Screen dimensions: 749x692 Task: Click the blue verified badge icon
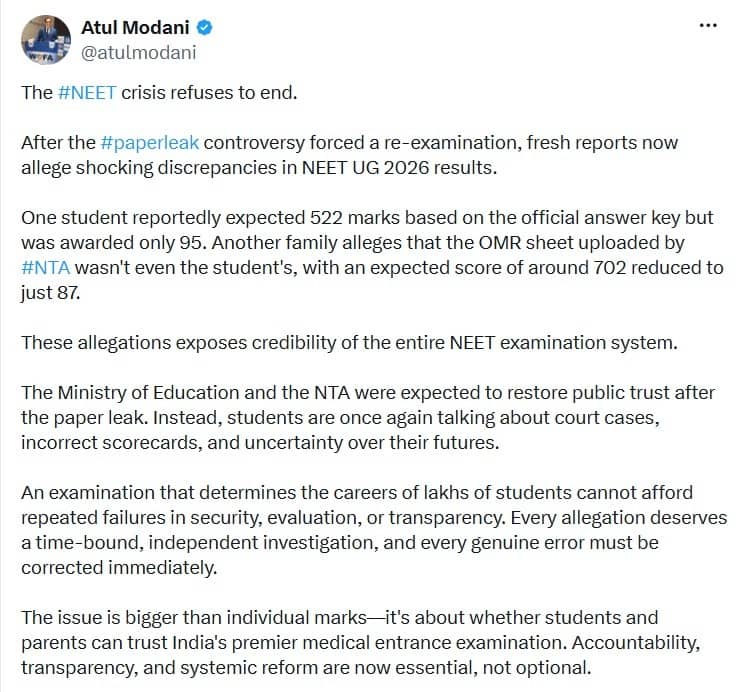205,28
